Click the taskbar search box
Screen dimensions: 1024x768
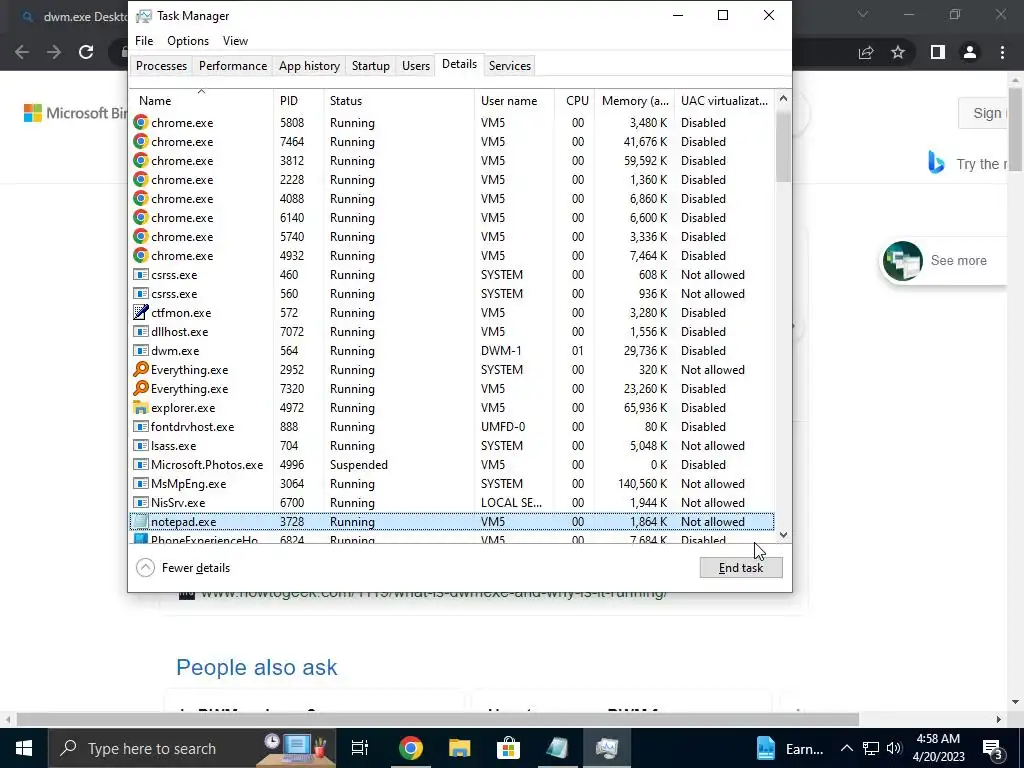click(x=192, y=748)
